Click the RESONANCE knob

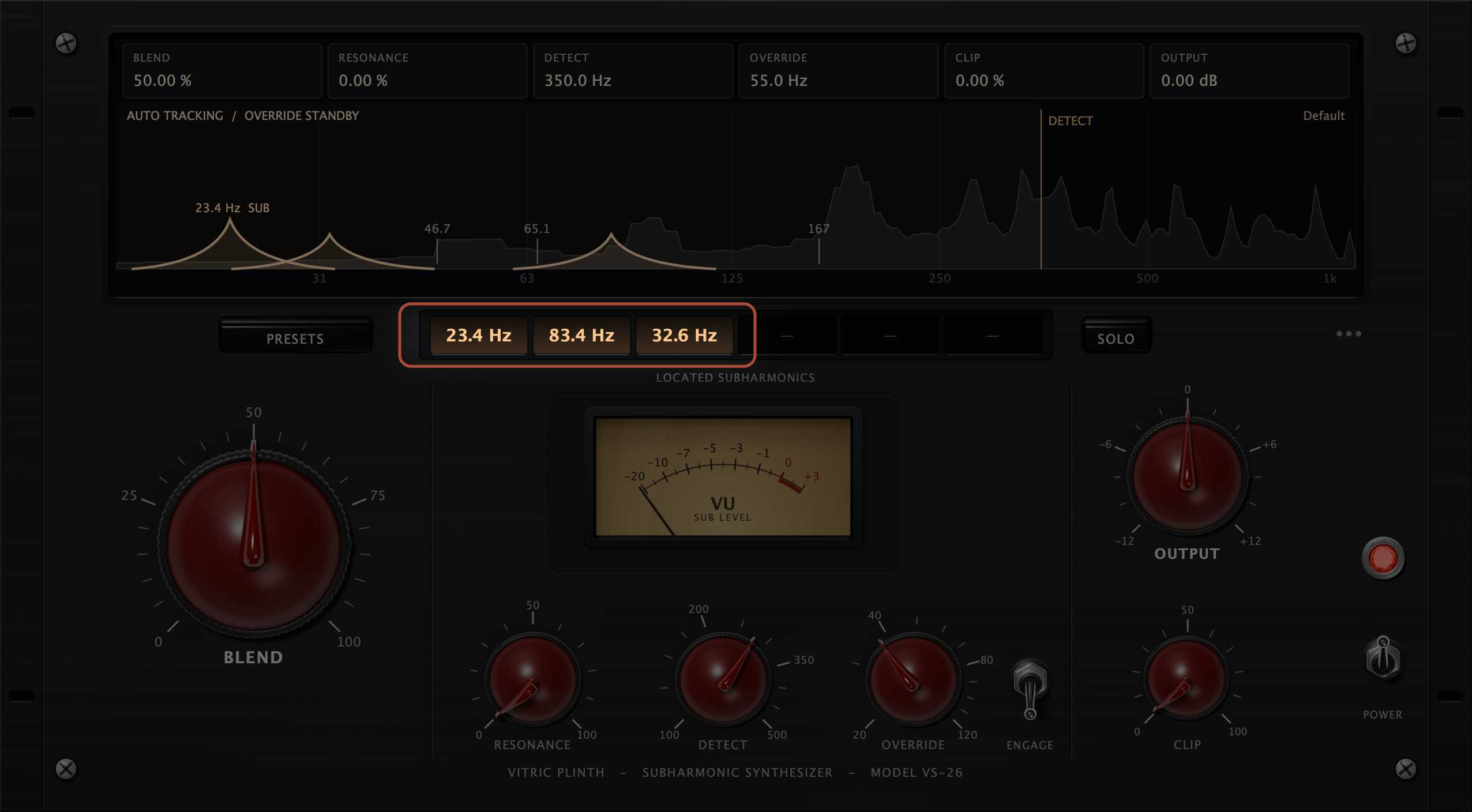coord(532,679)
